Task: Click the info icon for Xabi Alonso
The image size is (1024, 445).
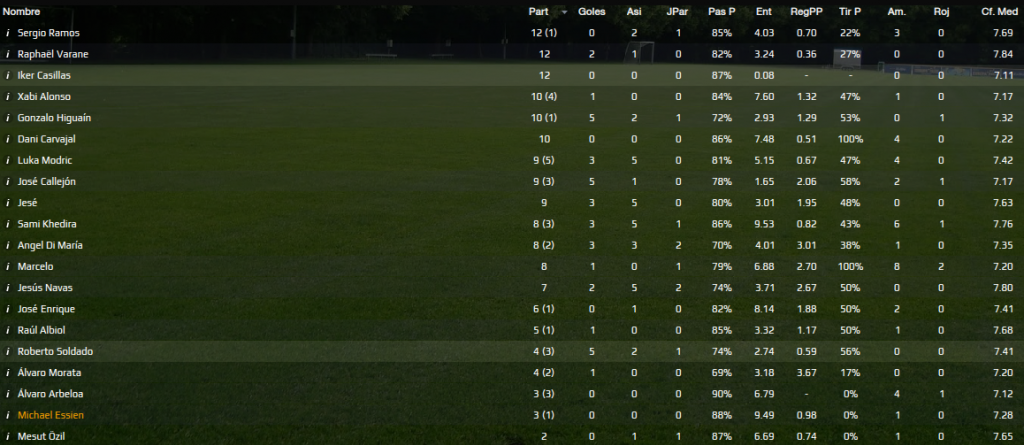Action: click(8, 97)
